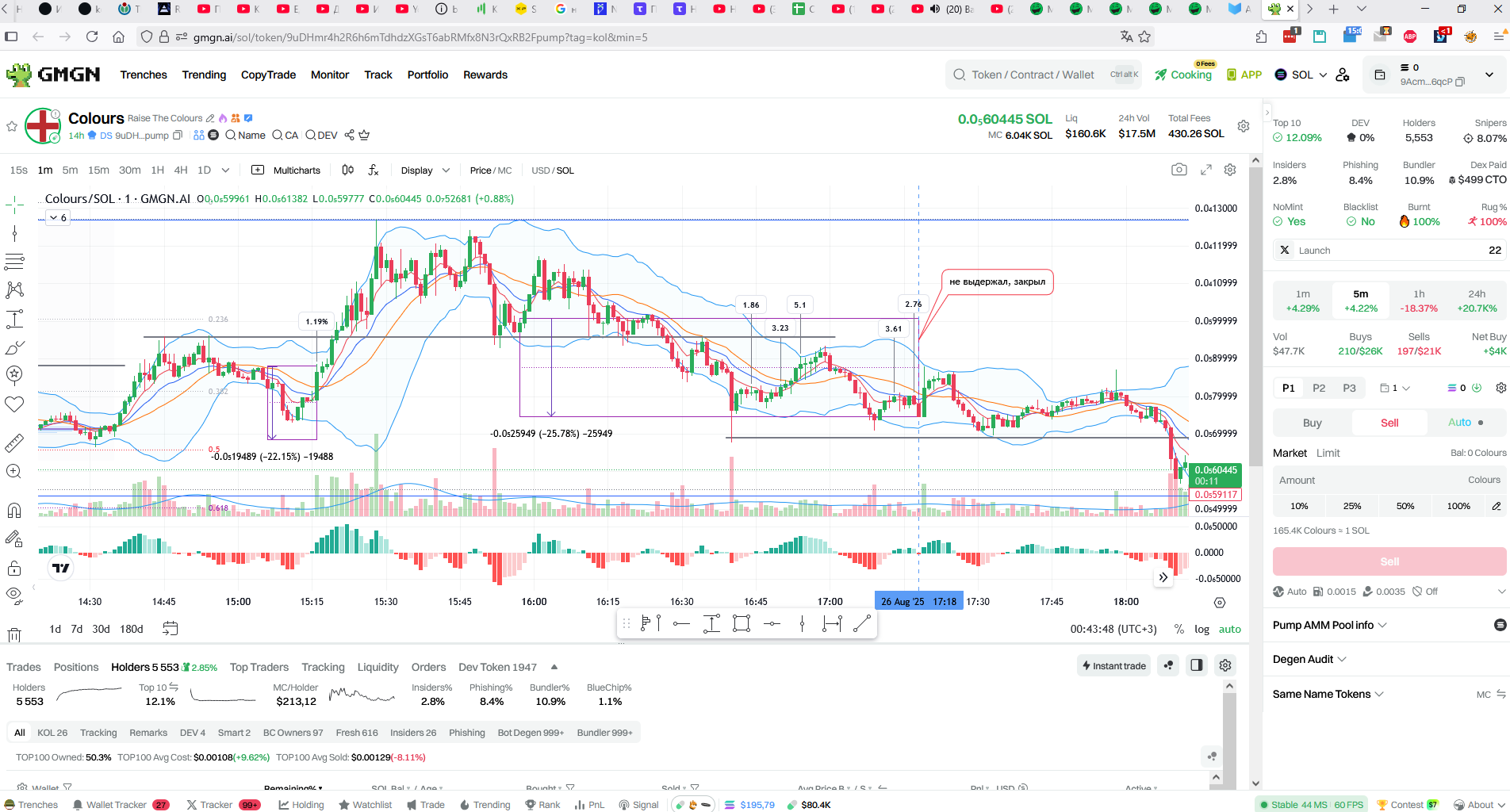
Task: Add token to favorites with star icon
Action: point(12,126)
